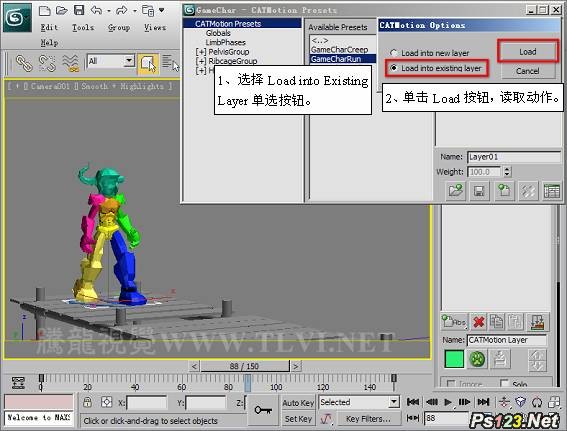
Task: Click the add layer icon under Weight
Action: pyautogui.click(x=504, y=190)
